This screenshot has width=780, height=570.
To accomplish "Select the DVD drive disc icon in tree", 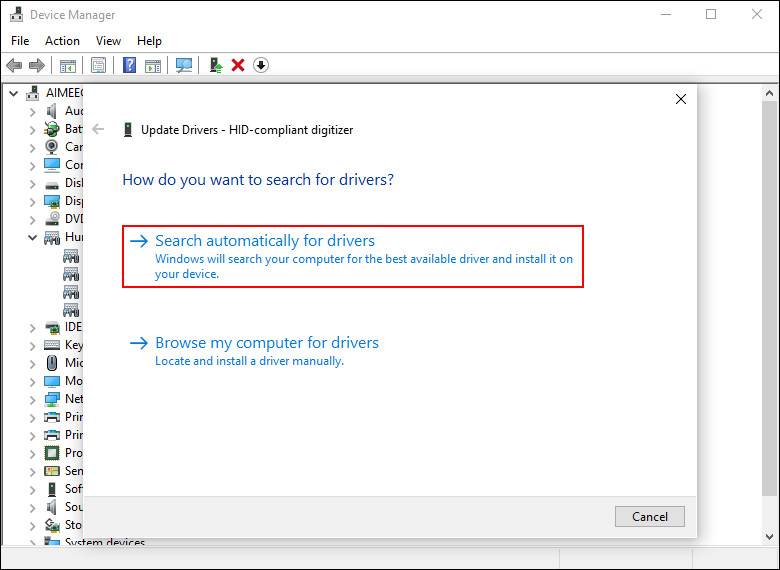I will tap(52, 219).
